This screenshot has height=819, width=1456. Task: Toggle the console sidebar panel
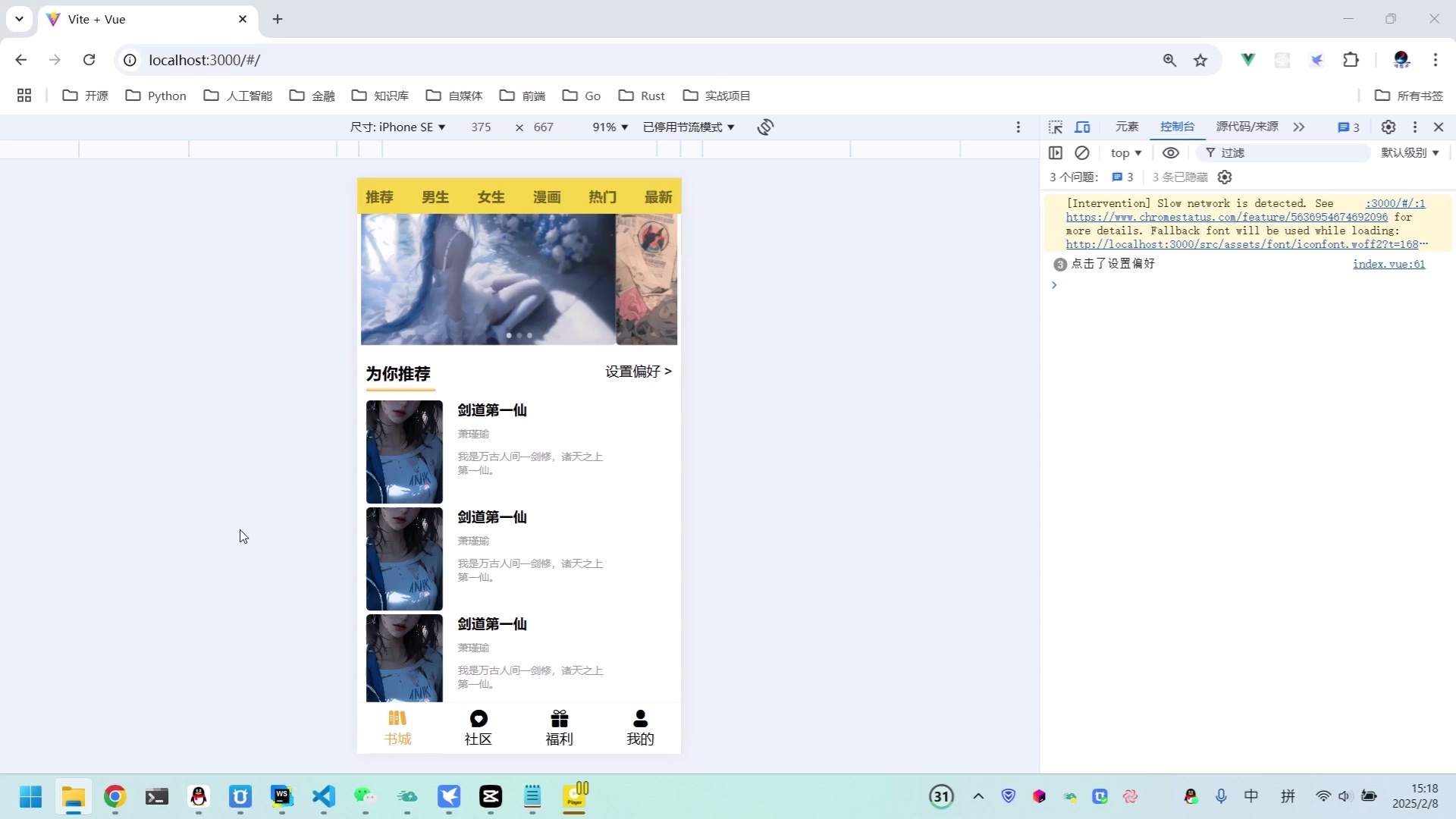[1056, 152]
